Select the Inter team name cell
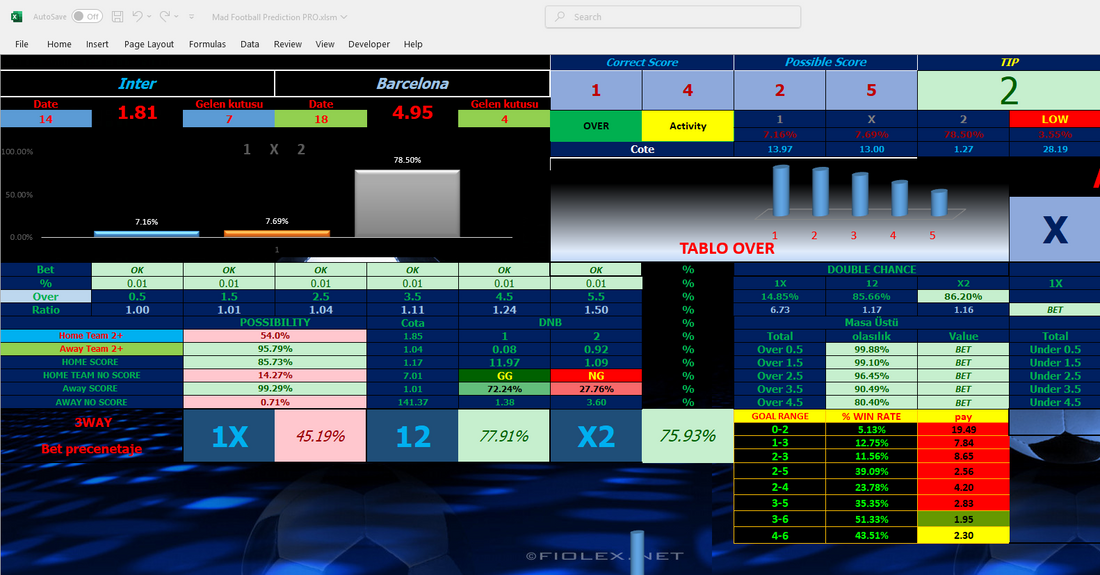 [x=138, y=83]
